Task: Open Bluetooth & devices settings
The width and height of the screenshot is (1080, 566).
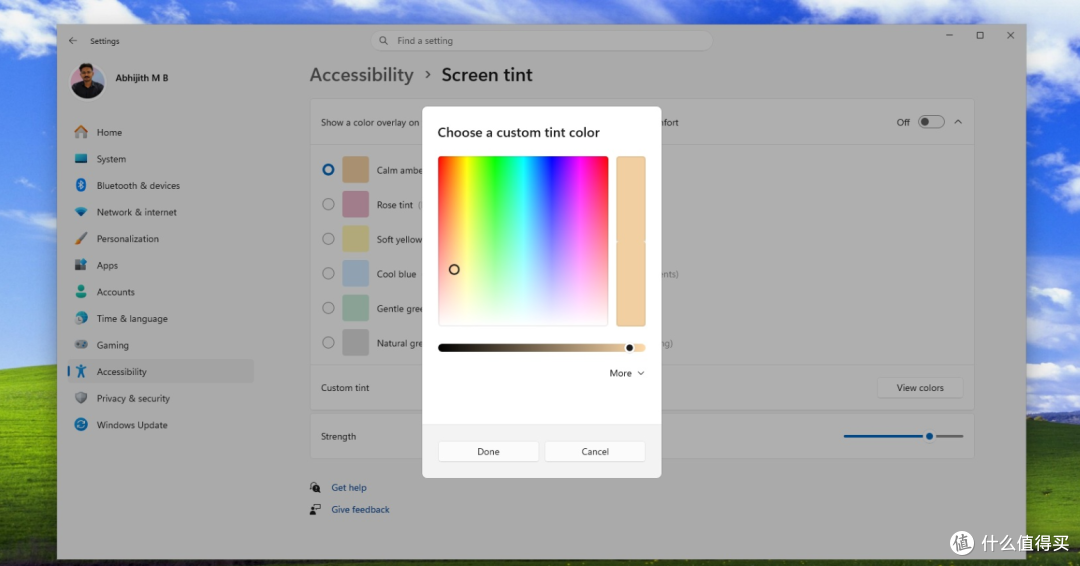Action: coord(160,185)
